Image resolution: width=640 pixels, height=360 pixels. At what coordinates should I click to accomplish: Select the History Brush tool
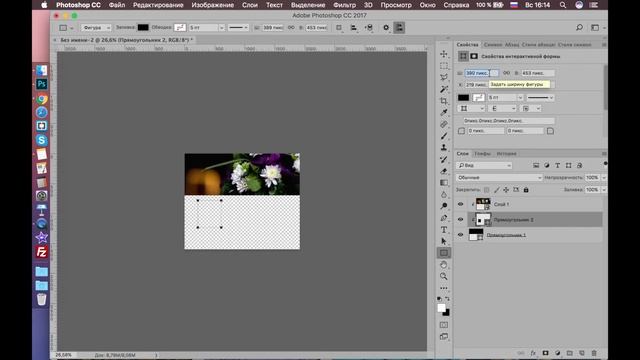(444, 159)
